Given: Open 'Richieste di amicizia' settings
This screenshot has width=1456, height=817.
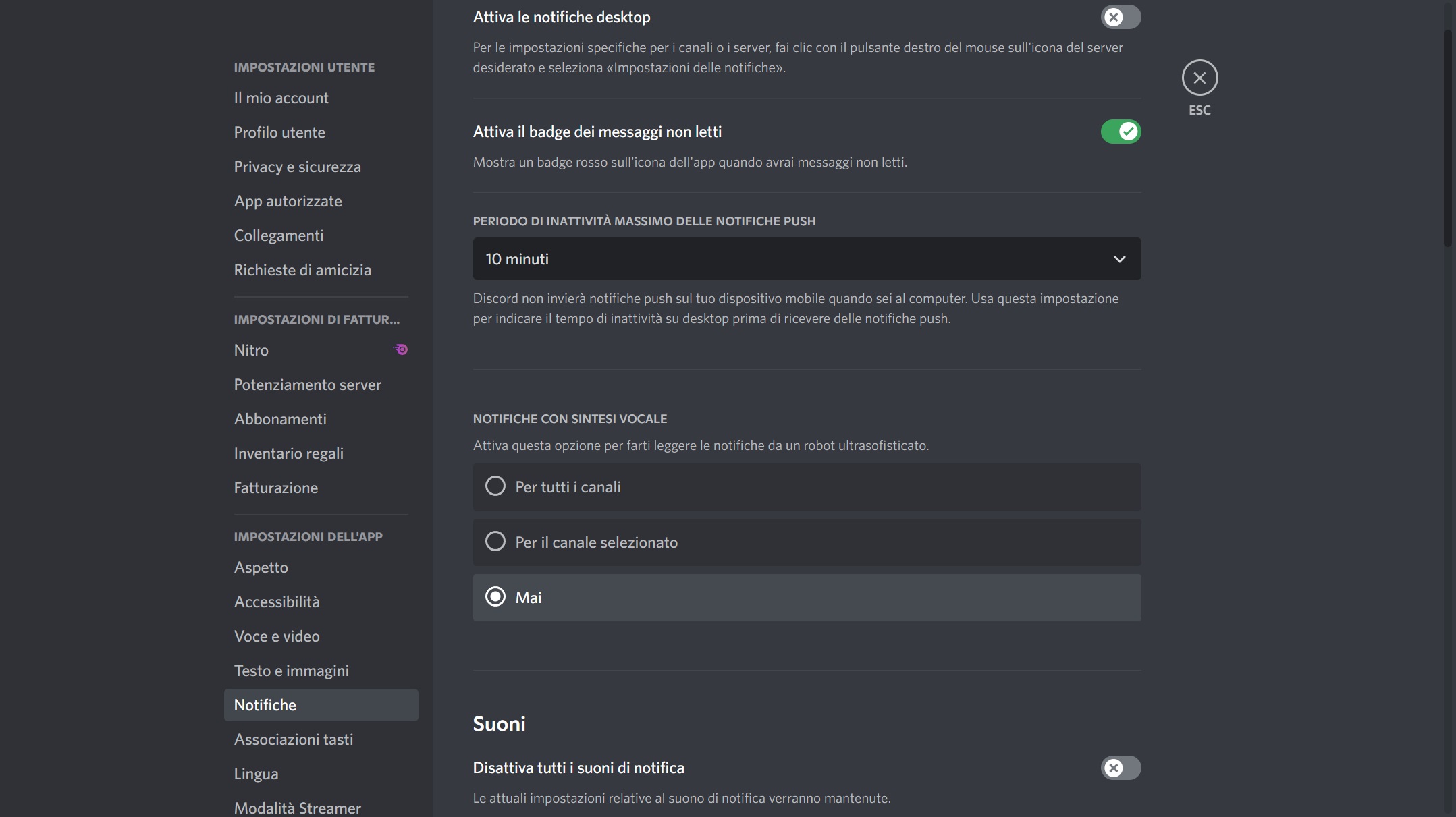Looking at the screenshot, I should [303, 269].
